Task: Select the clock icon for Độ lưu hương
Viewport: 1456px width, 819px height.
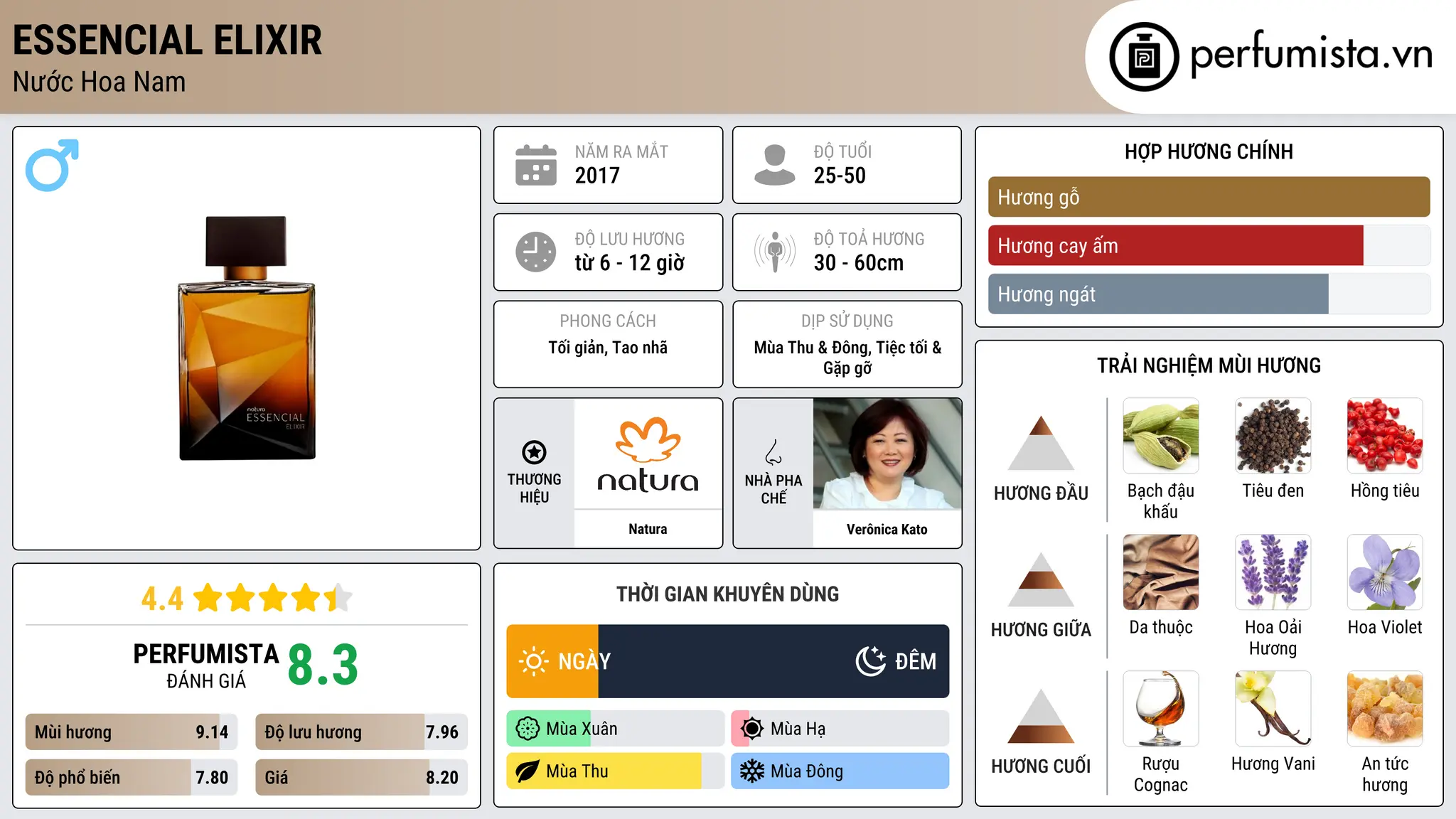Action: tap(536, 252)
